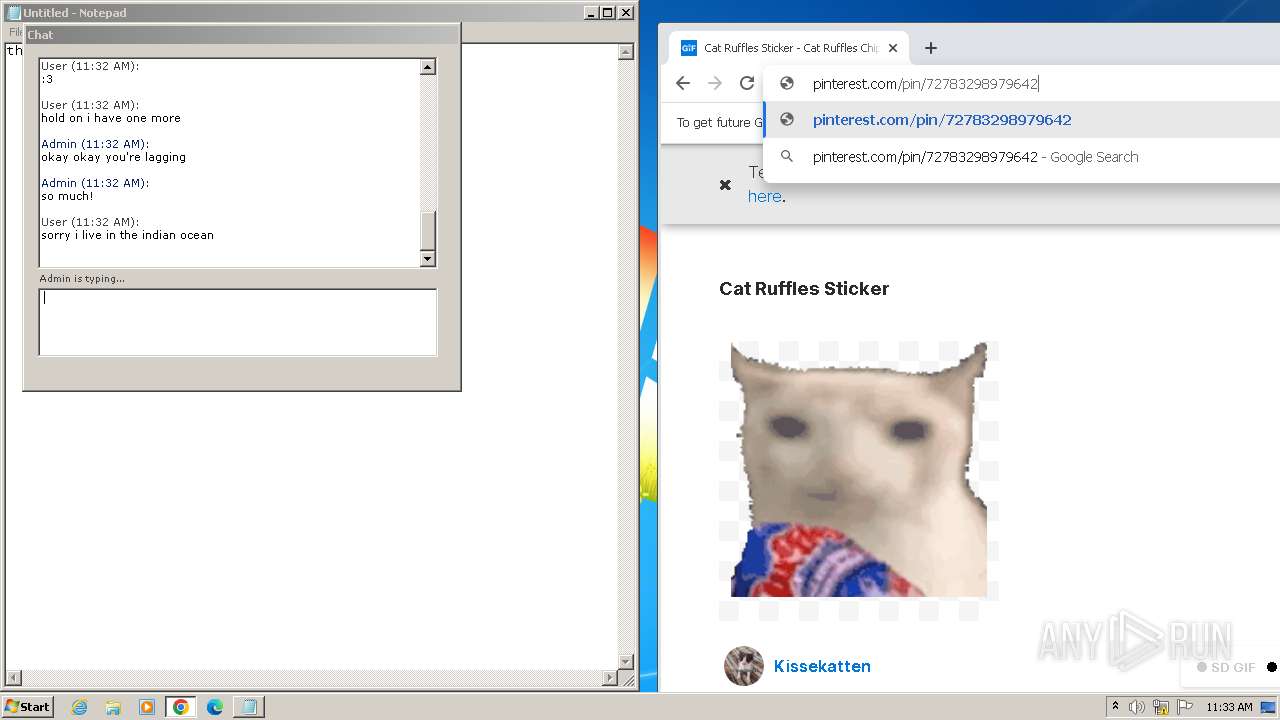Open Microsoft Edge from the taskbar
The image size is (1280, 720).
tap(215, 707)
